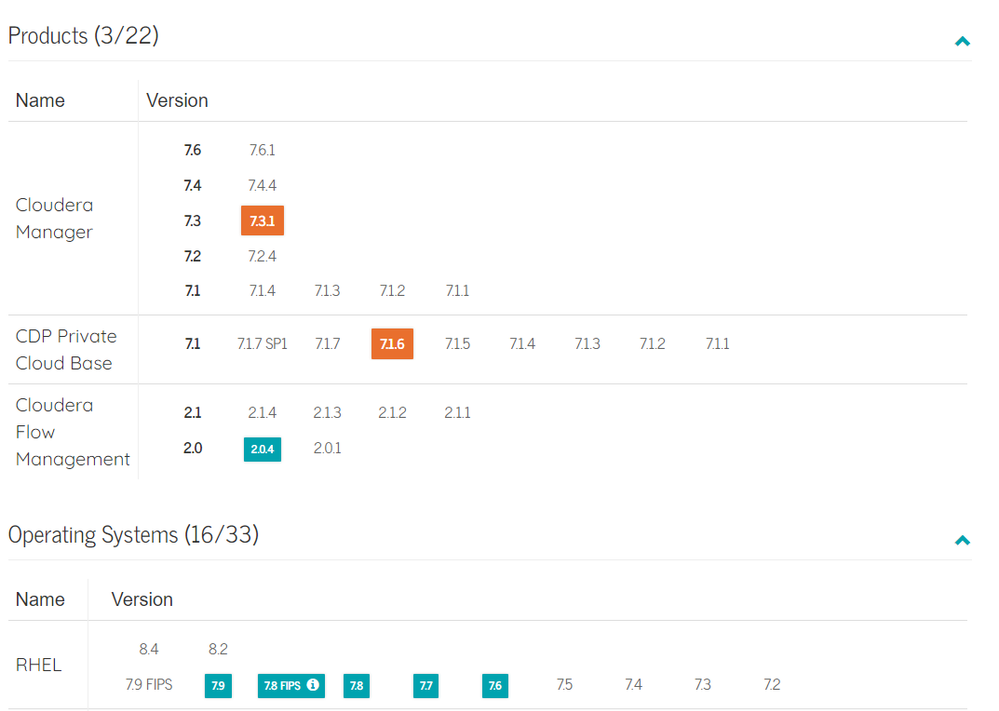This screenshot has height=711, width=999.
Task: Click CDP Private Cloud Base major version 7.1
Action: (192, 344)
